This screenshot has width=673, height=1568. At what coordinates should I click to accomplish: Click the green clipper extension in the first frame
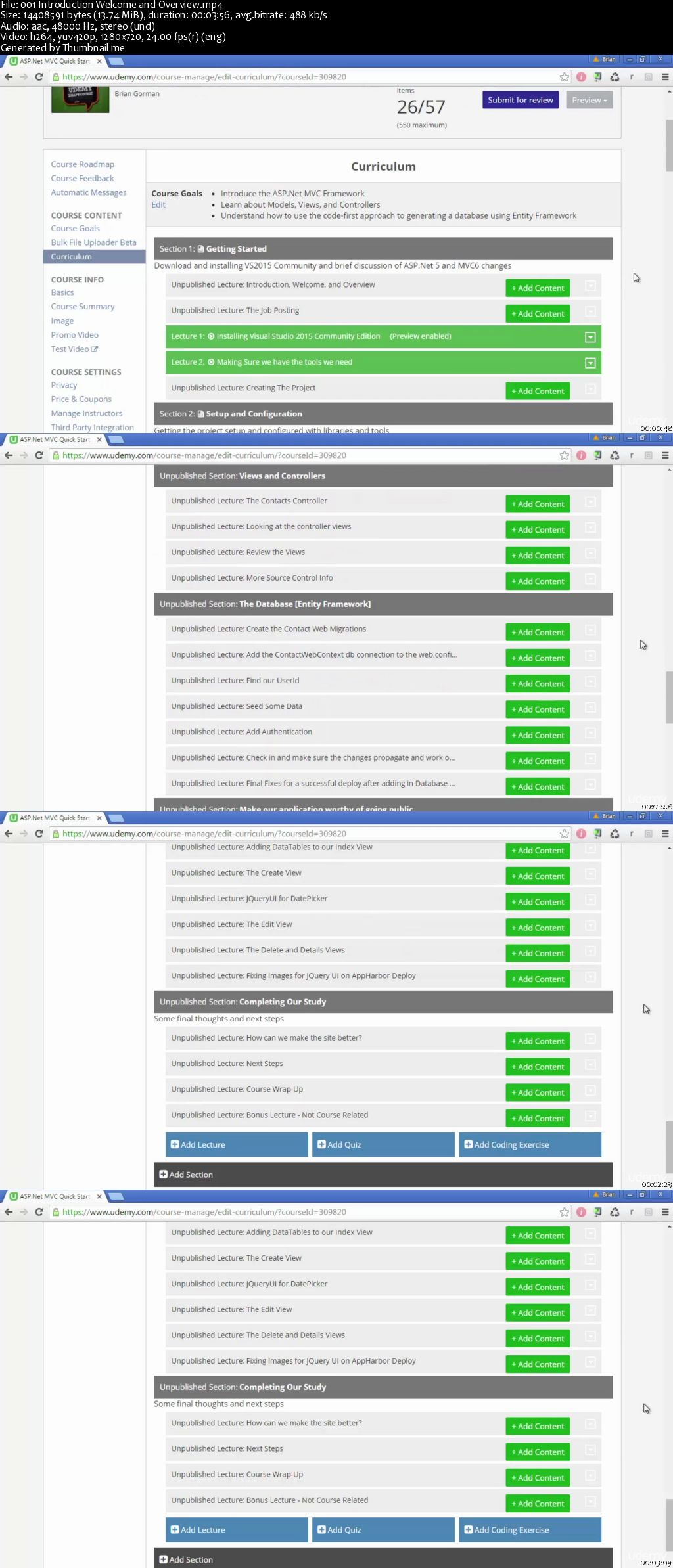coord(597,77)
